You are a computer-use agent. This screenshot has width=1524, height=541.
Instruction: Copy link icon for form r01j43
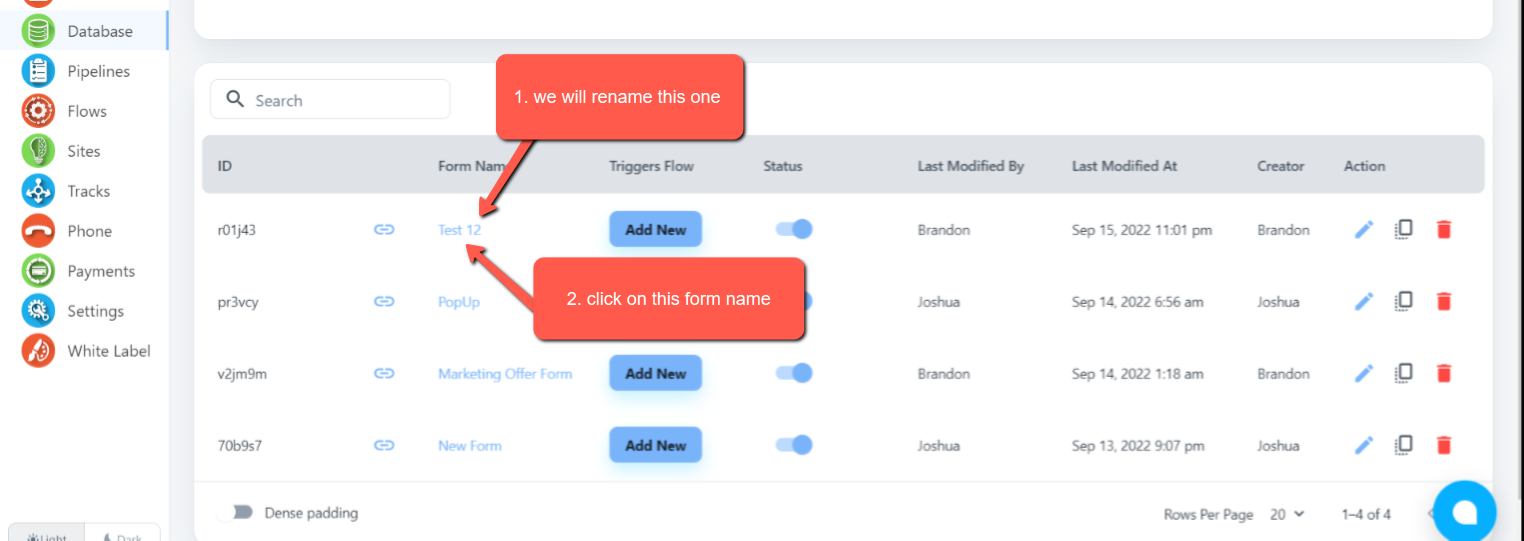(384, 230)
